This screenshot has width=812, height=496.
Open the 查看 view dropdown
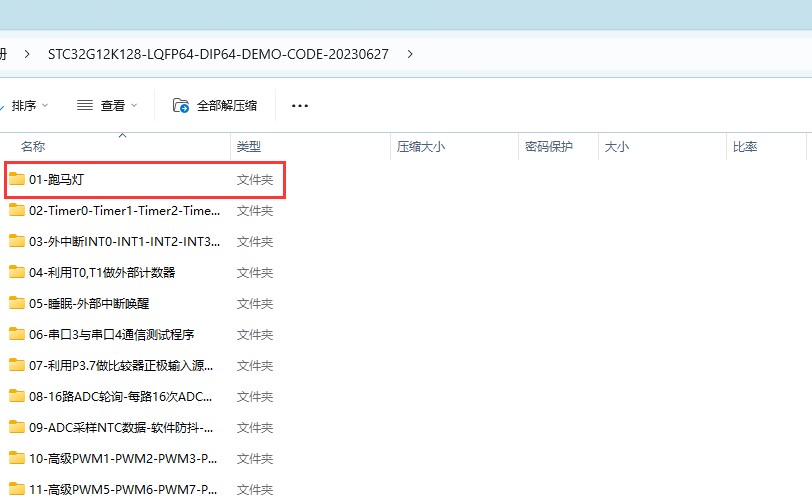coord(107,106)
